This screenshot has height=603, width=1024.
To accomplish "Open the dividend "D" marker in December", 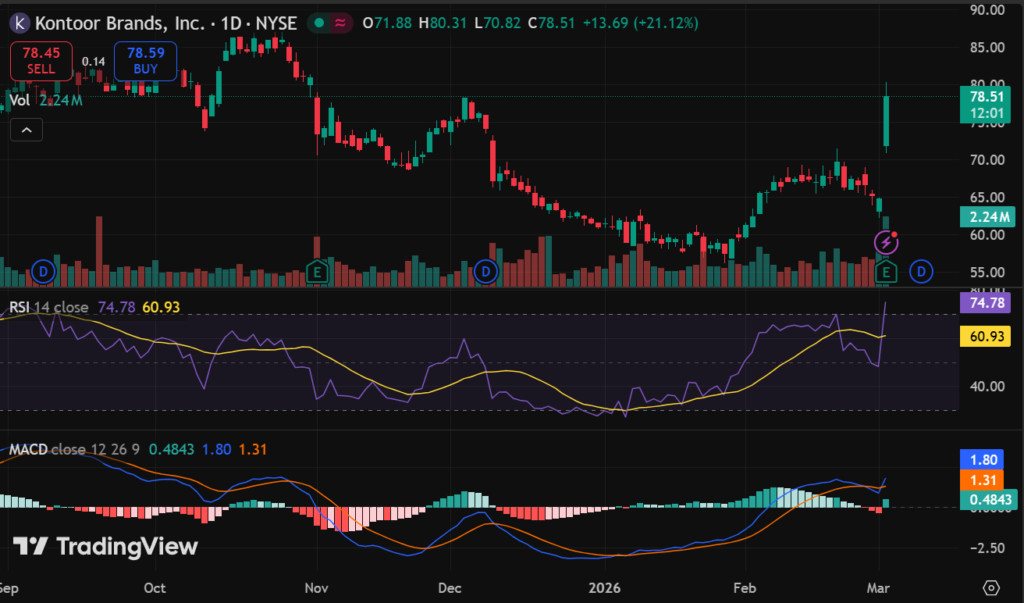I will (486, 270).
